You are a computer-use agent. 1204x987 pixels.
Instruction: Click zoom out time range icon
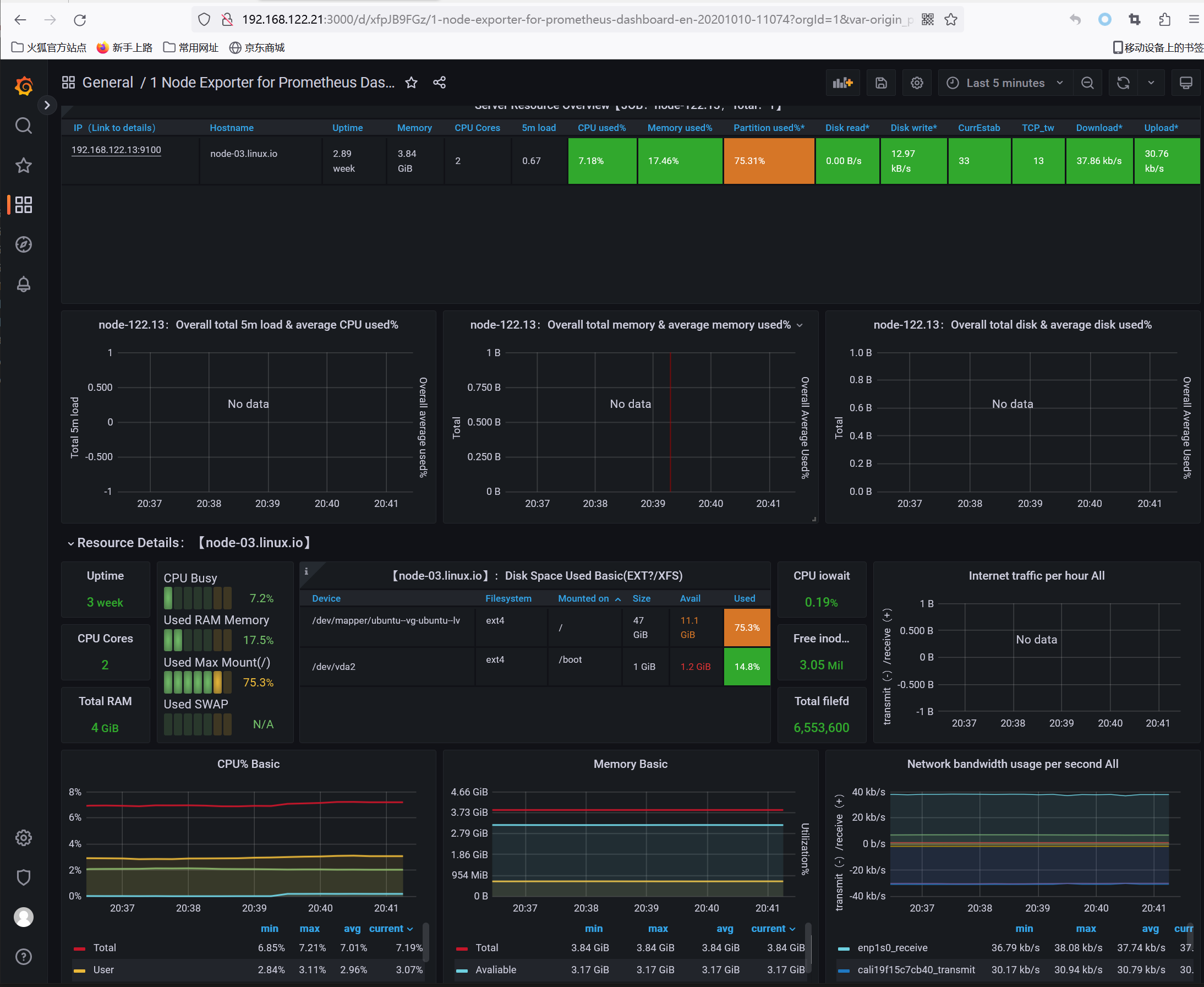coord(1087,83)
